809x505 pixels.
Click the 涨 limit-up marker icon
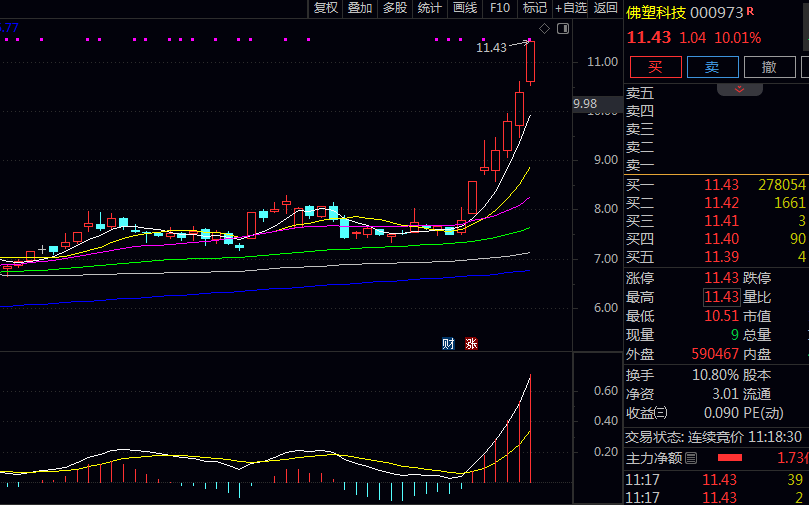click(x=471, y=344)
